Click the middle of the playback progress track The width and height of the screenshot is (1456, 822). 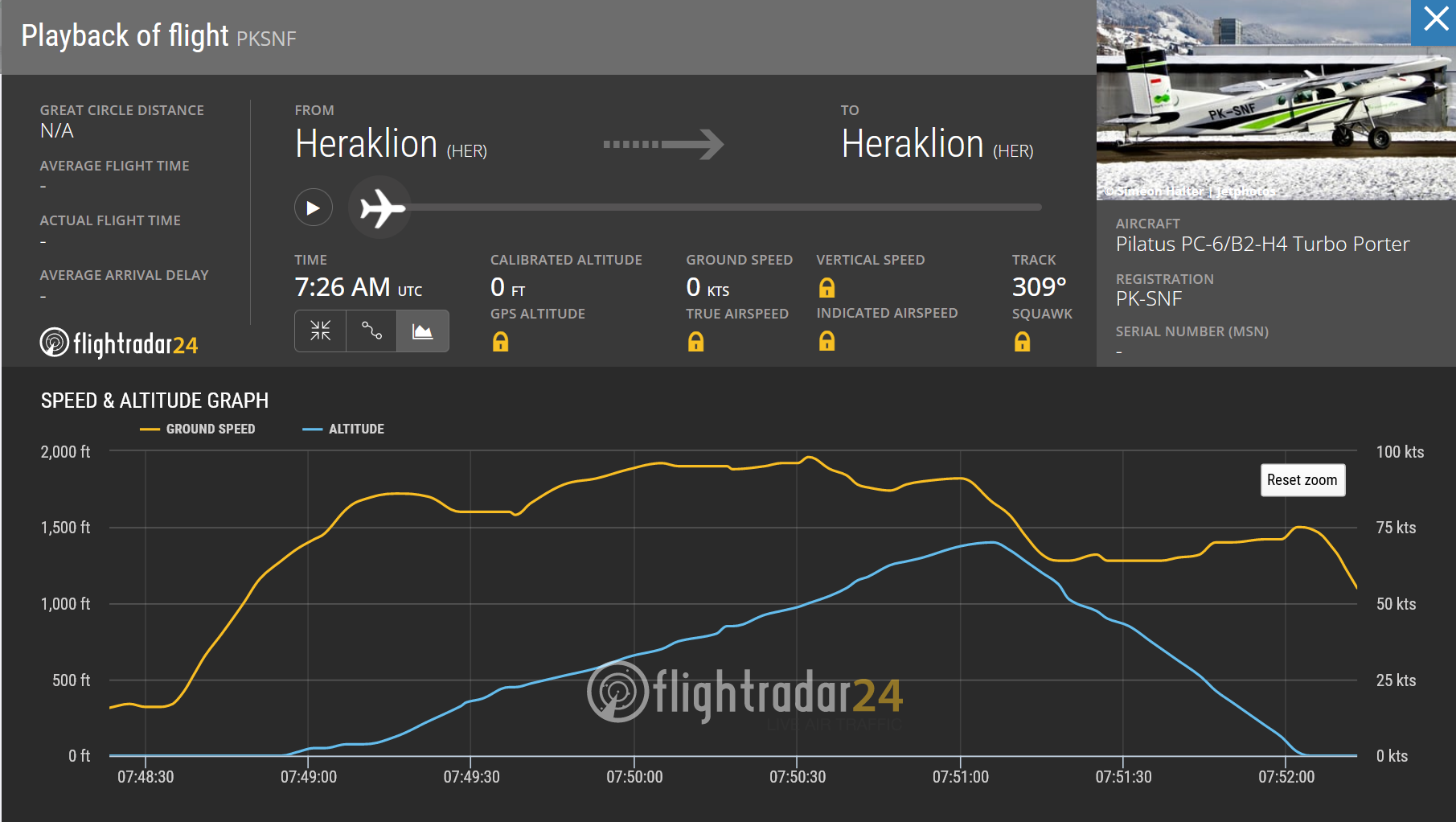click(724, 208)
